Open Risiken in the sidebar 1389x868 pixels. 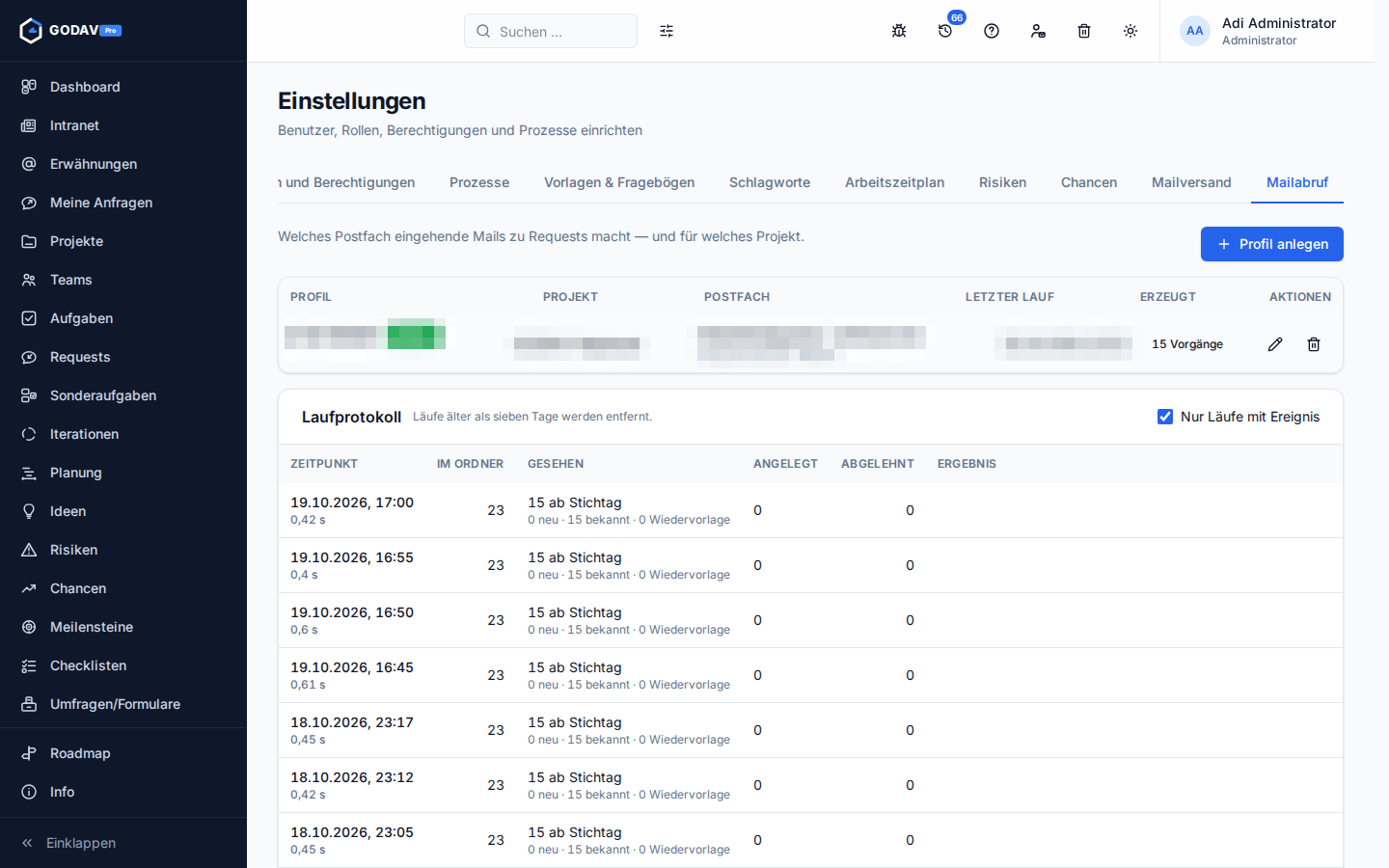[x=123, y=550]
